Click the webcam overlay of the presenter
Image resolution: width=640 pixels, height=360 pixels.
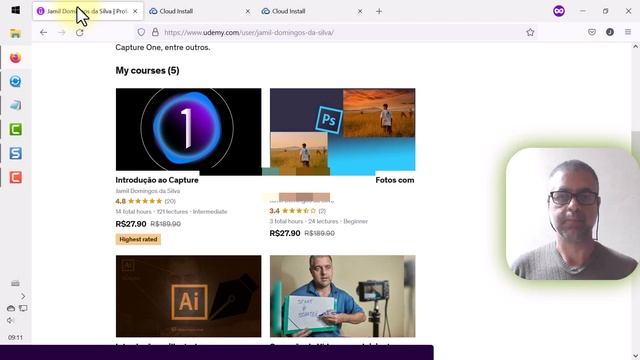click(x=571, y=213)
